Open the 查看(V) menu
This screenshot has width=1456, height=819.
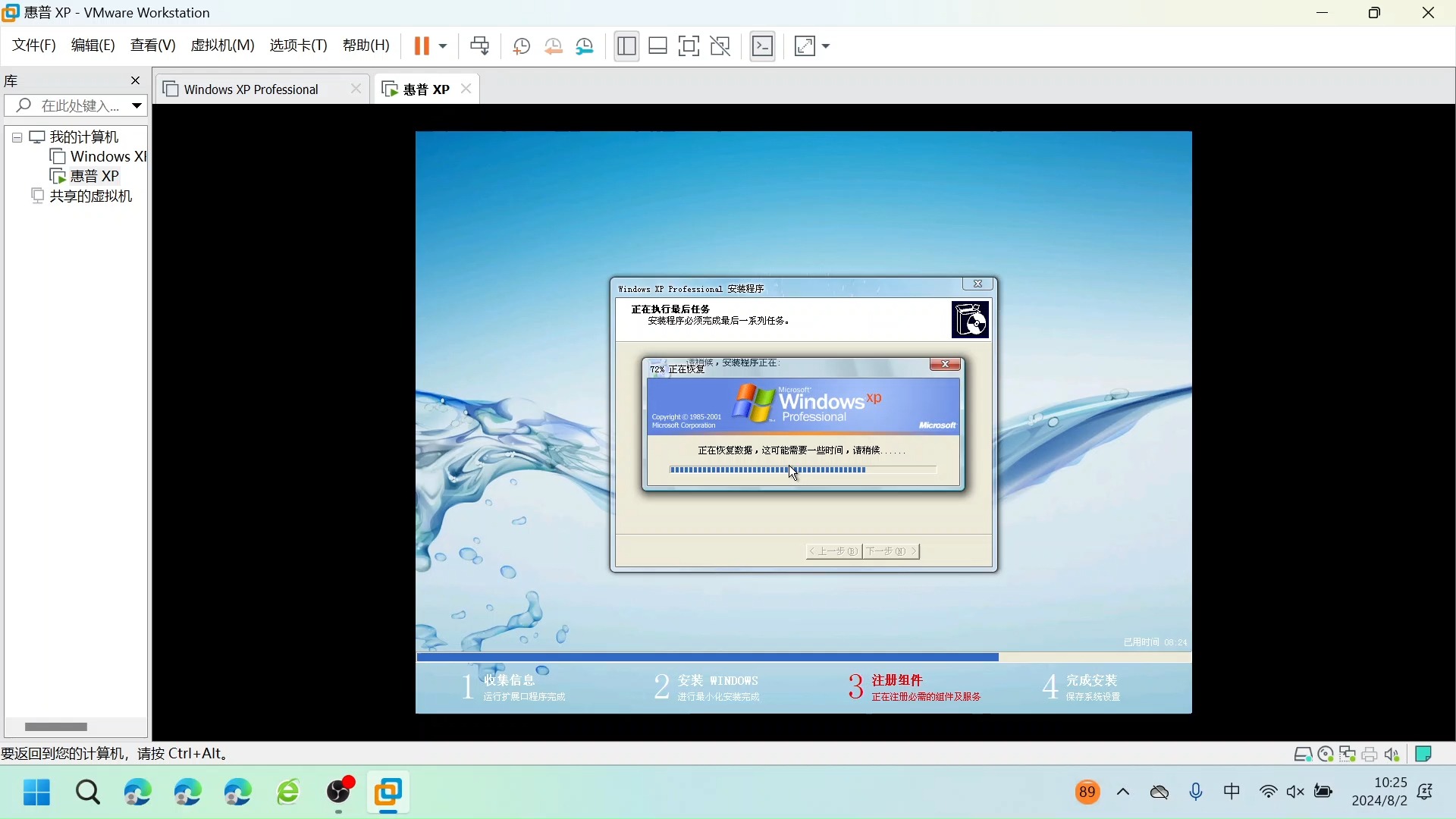(152, 45)
